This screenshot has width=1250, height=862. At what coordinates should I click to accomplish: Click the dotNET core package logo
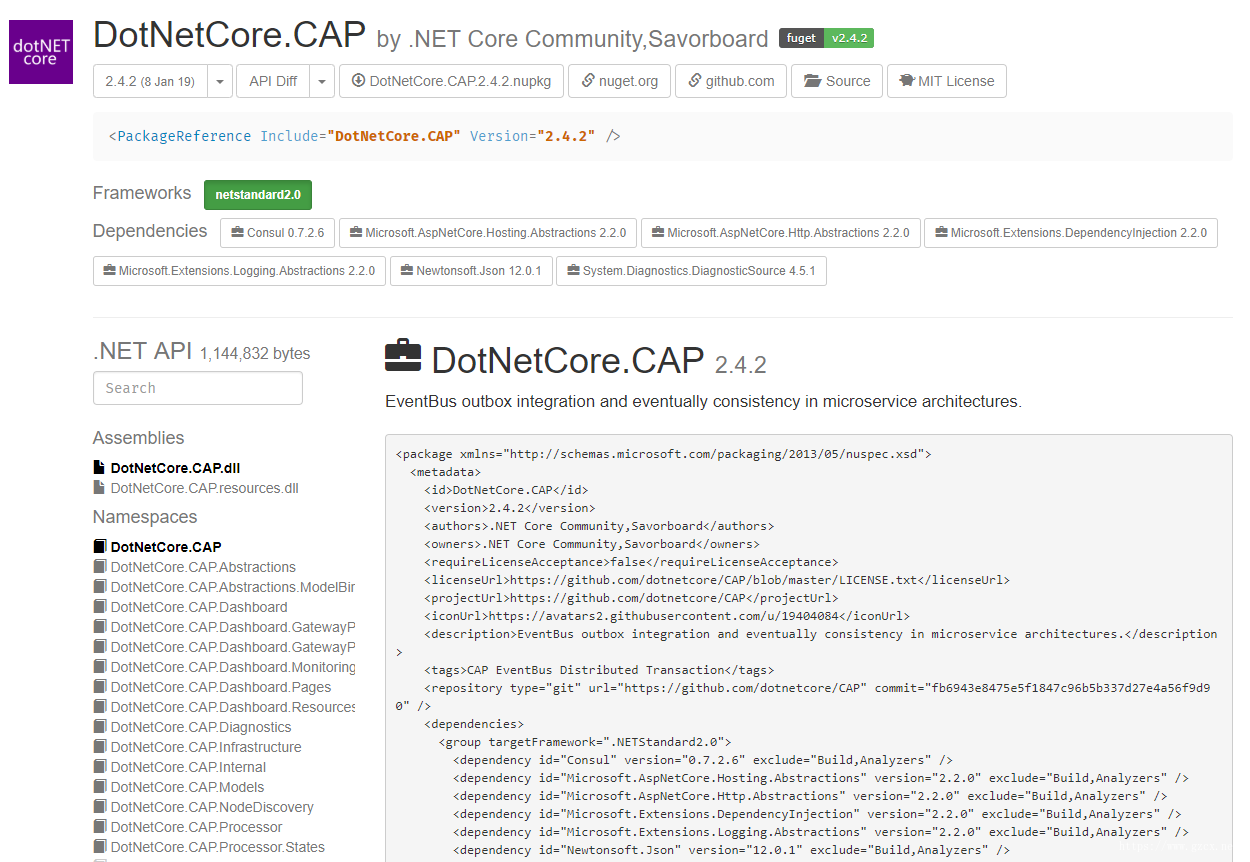(41, 52)
